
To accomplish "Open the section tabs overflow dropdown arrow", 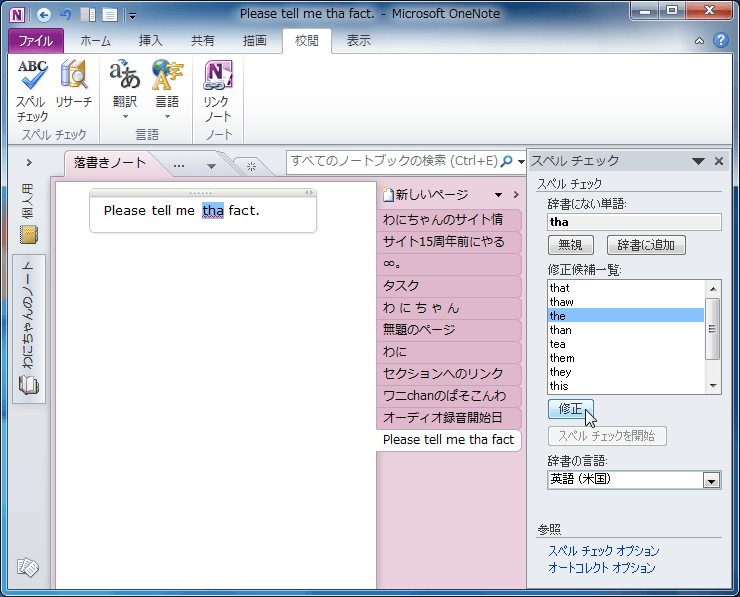I will 211,166.
